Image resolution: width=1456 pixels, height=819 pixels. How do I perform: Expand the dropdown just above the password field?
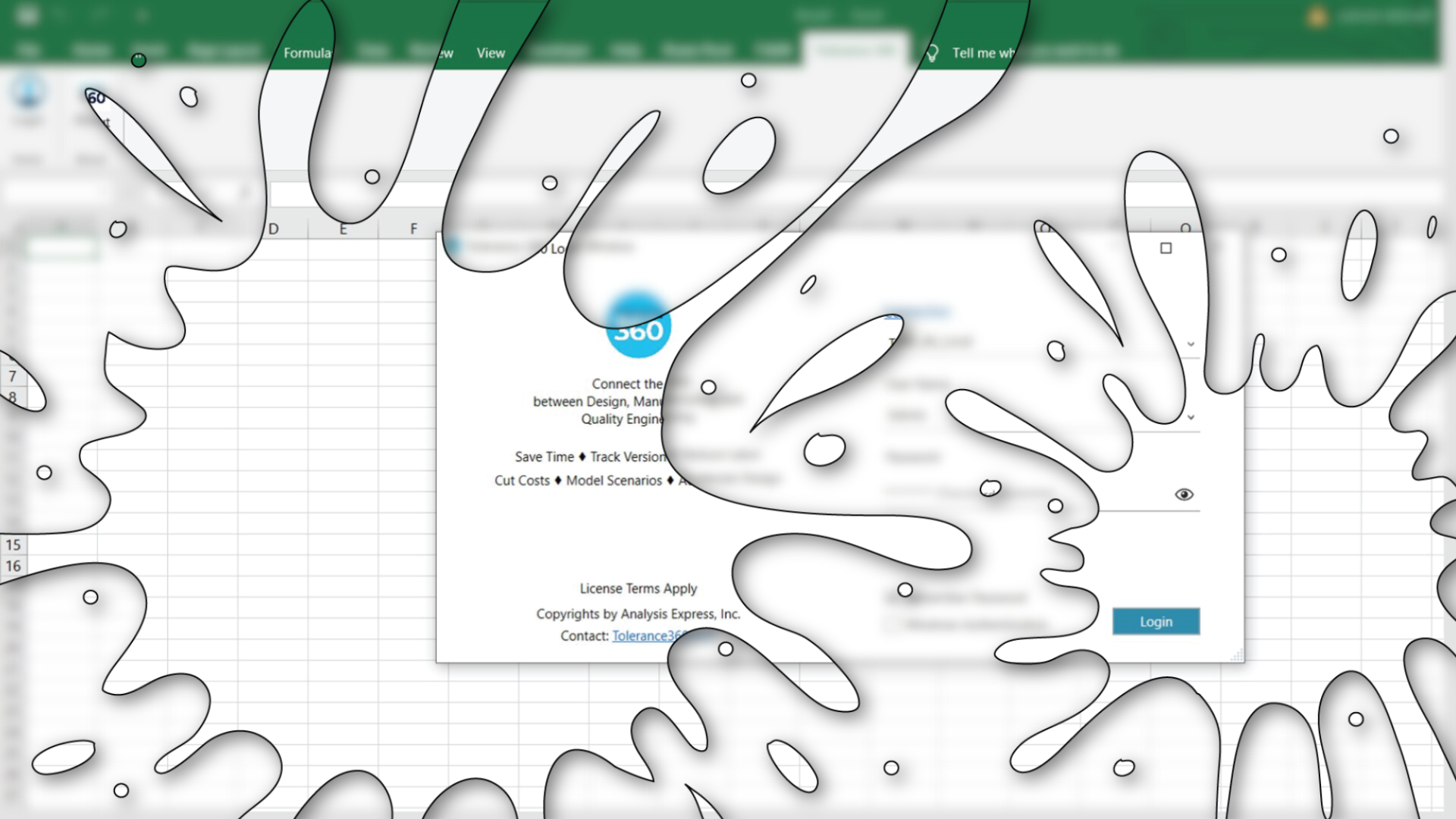[1191, 417]
